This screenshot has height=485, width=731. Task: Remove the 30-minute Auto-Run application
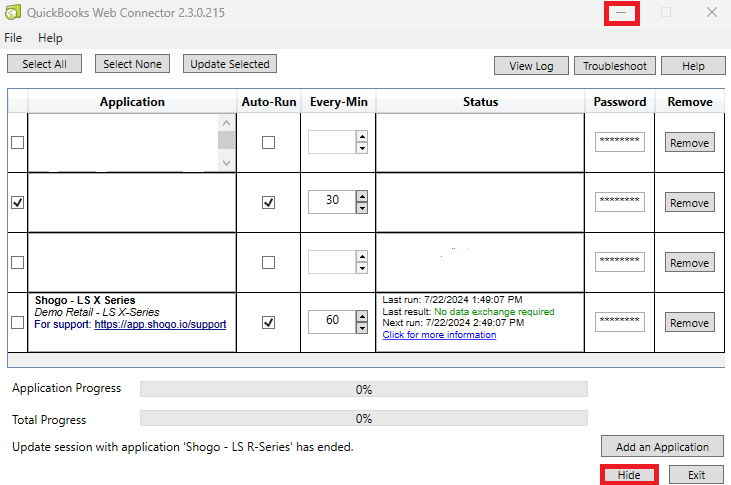(x=690, y=203)
